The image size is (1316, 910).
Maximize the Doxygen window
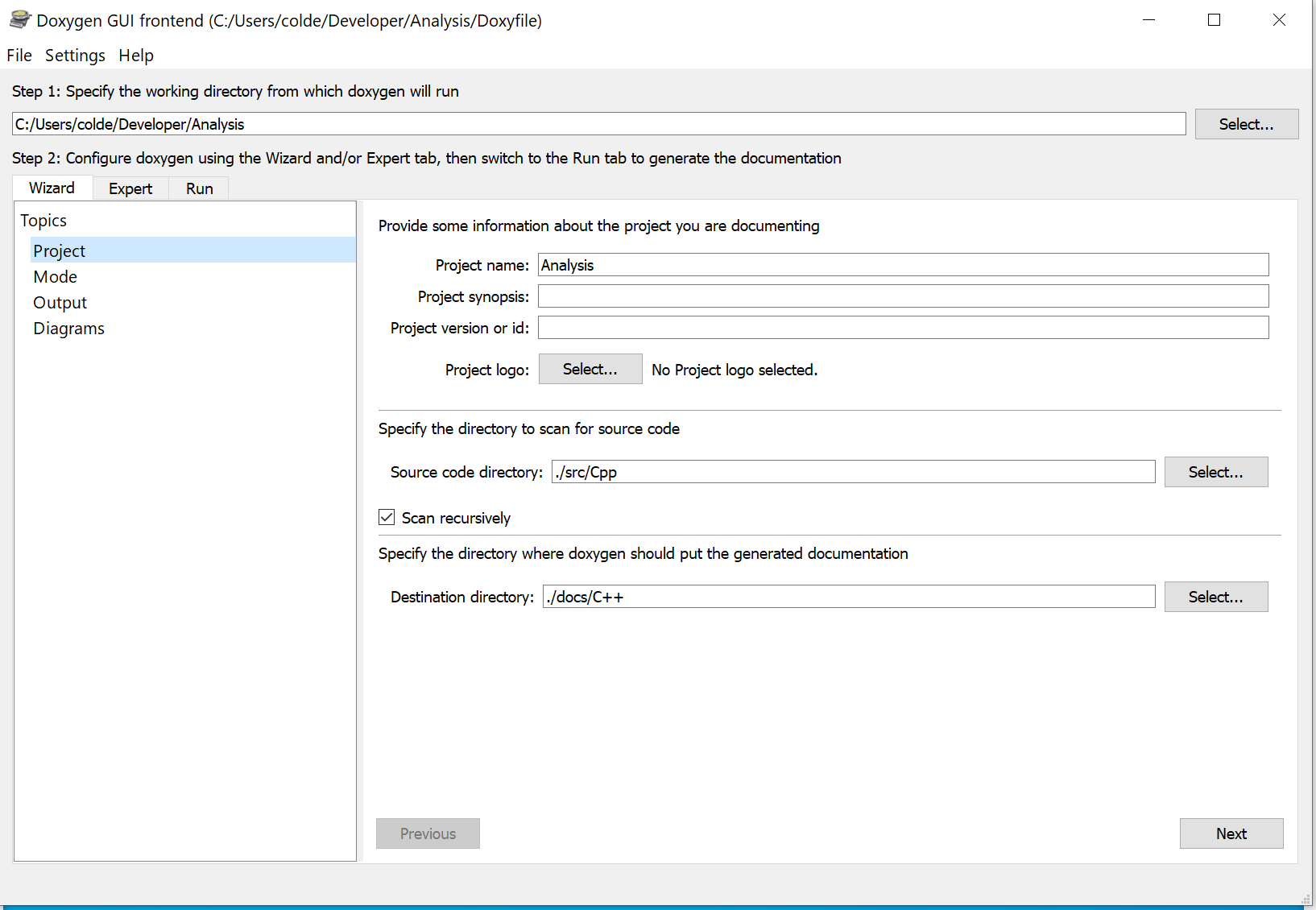tap(1215, 20)
